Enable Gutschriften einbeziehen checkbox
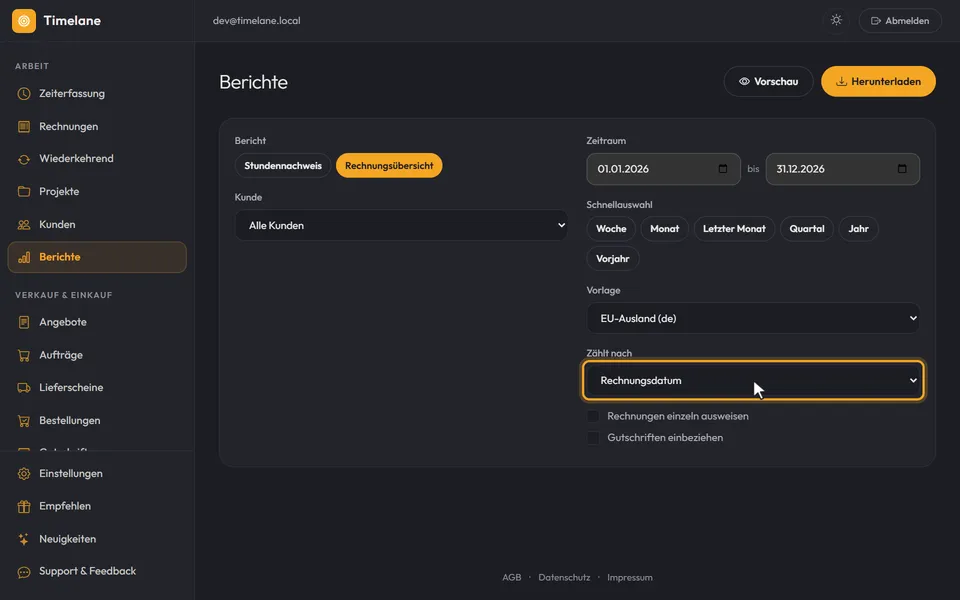960x600 pixels. [x=593, y=438]
